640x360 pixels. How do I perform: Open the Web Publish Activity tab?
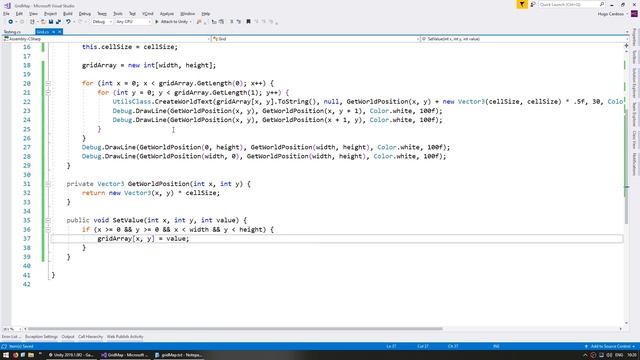pyautogui.click(x=125, y=337)
